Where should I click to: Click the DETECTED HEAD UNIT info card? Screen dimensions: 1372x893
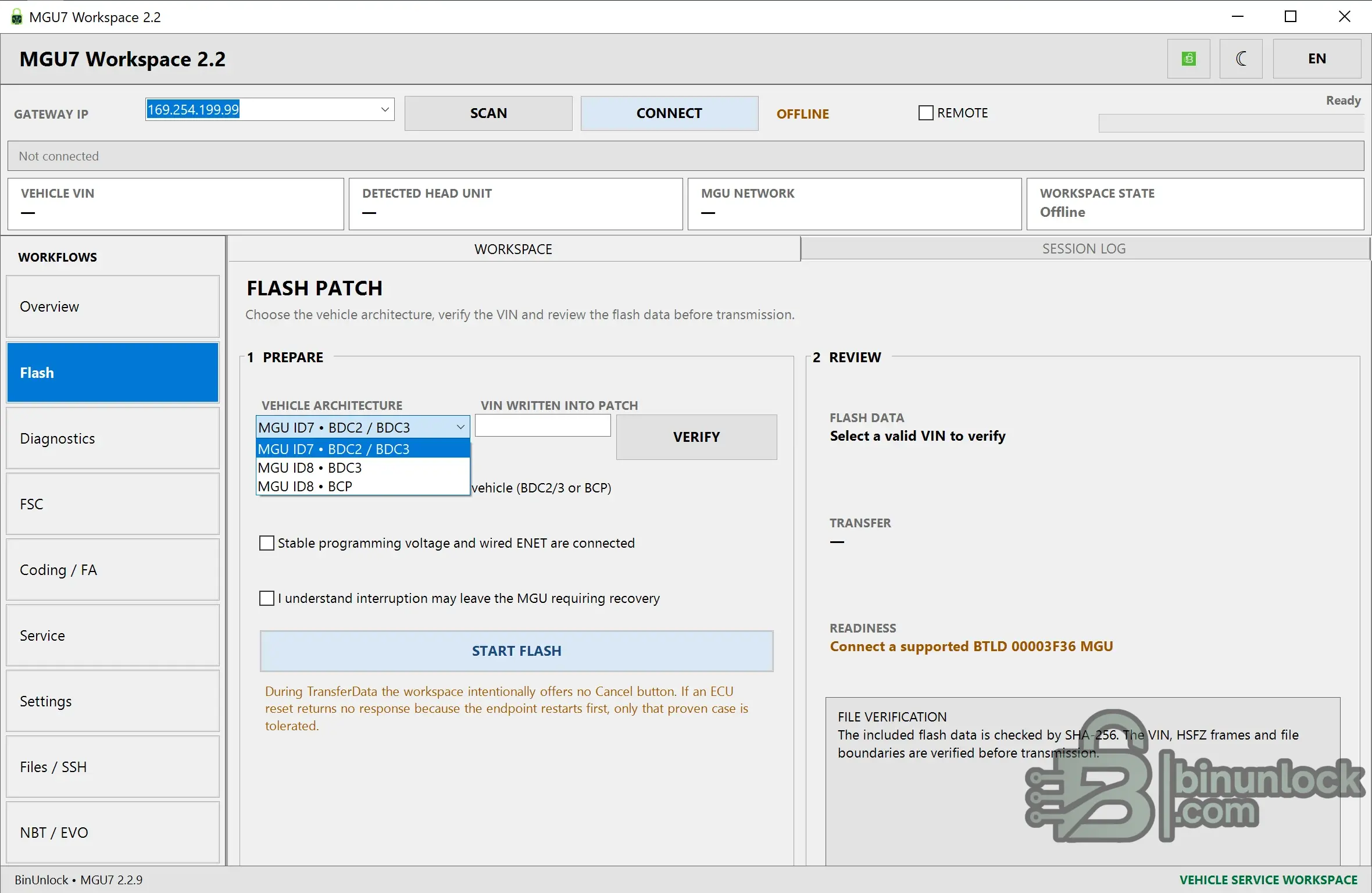click(516, 204)
